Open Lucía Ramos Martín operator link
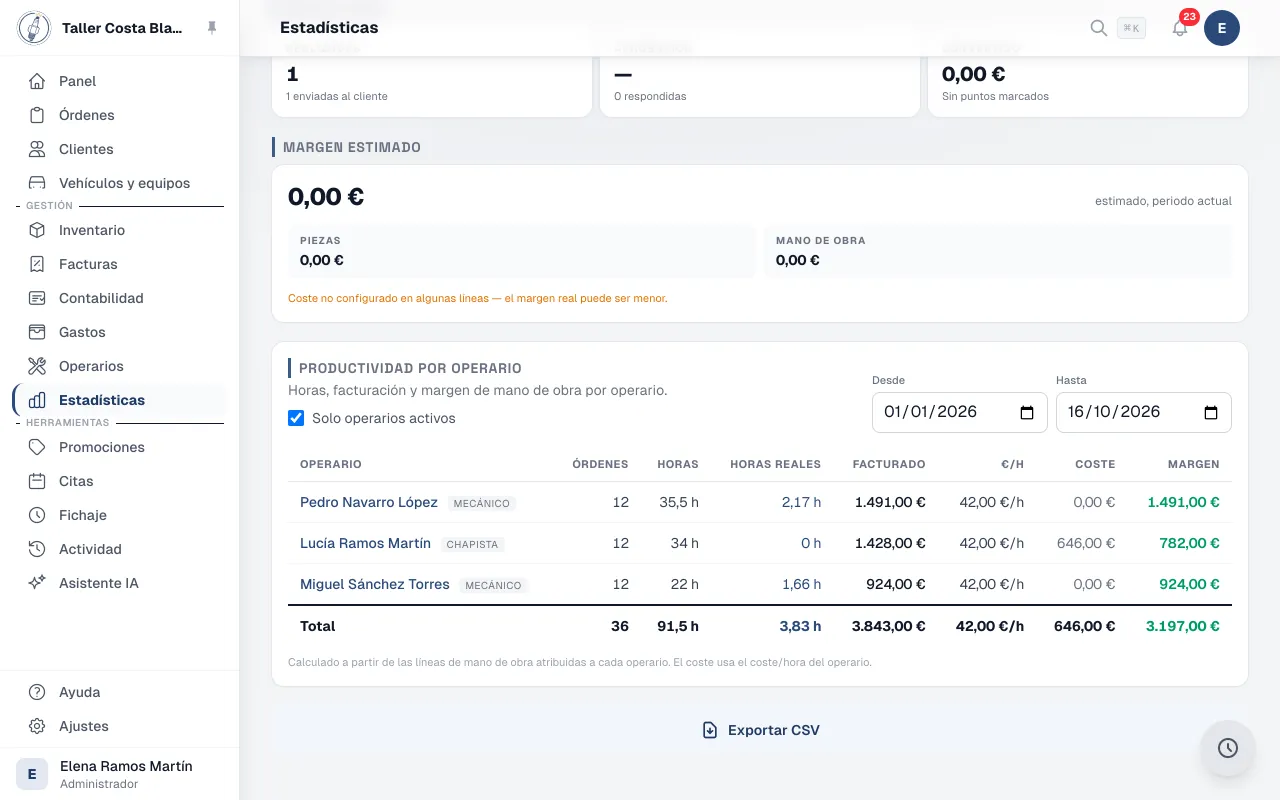The width and height of the screenshot is (1280, 800). coord(365,543)
